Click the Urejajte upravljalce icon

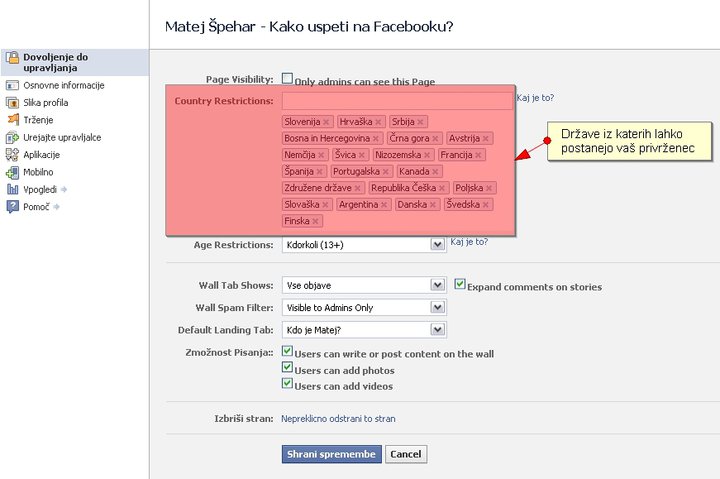click(12, 137)
